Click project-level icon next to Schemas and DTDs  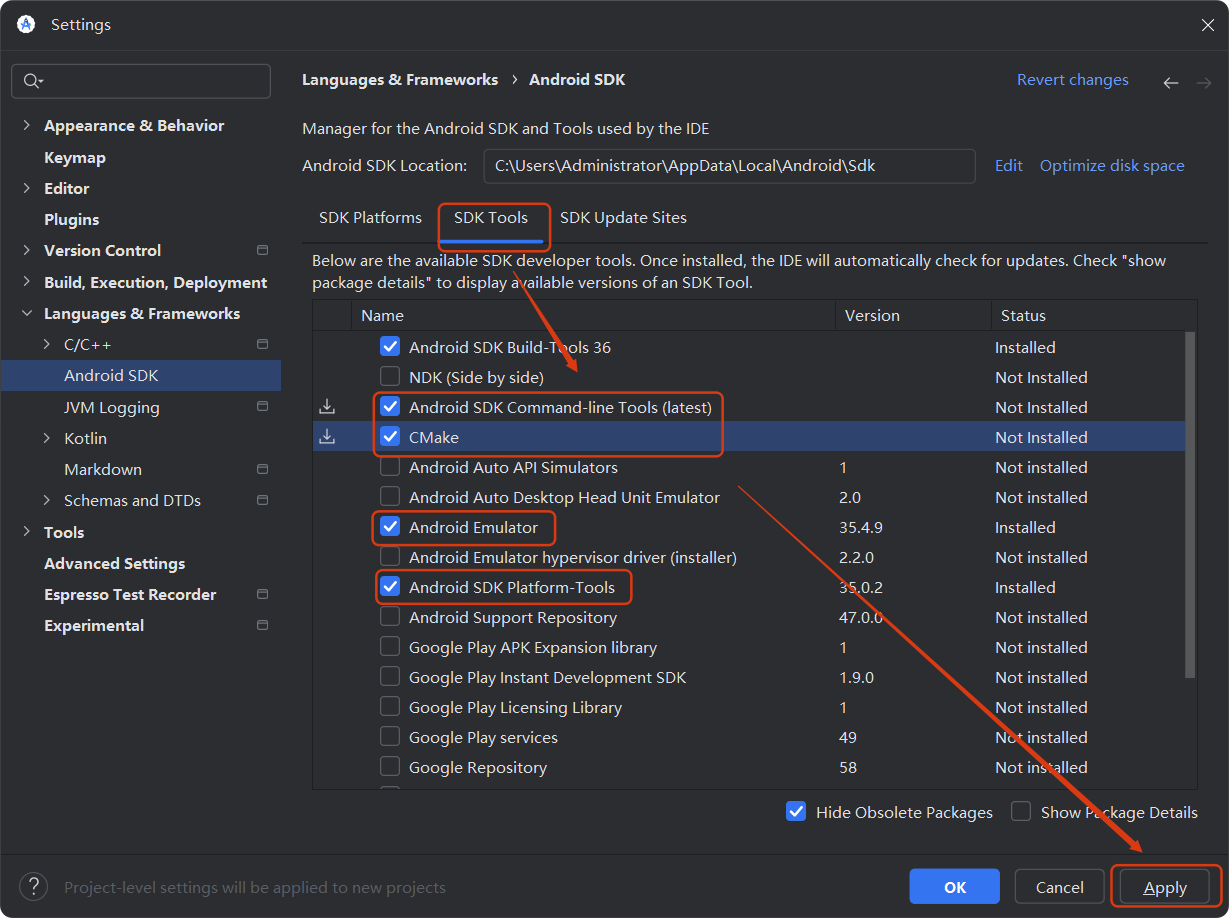coord(263,500)
